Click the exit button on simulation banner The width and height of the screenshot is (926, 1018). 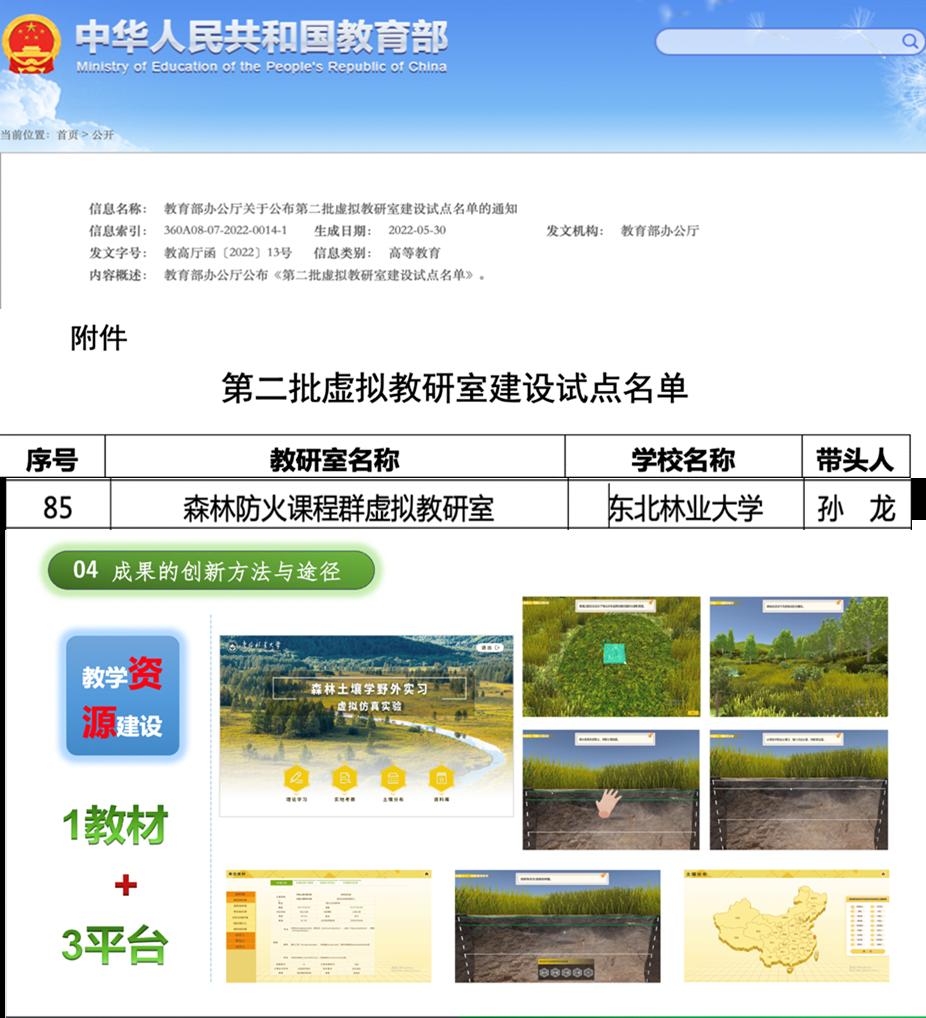coord(491,647)
